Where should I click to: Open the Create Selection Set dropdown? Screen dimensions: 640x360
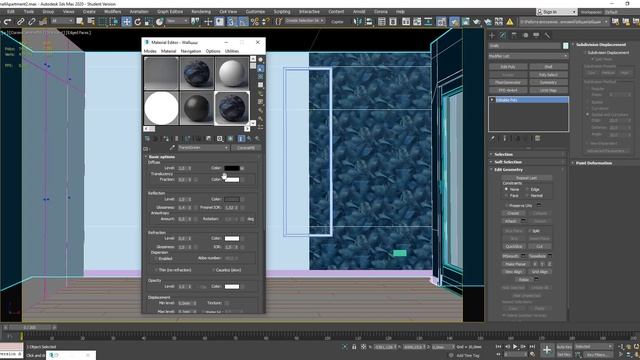click(x=304, y=21)
